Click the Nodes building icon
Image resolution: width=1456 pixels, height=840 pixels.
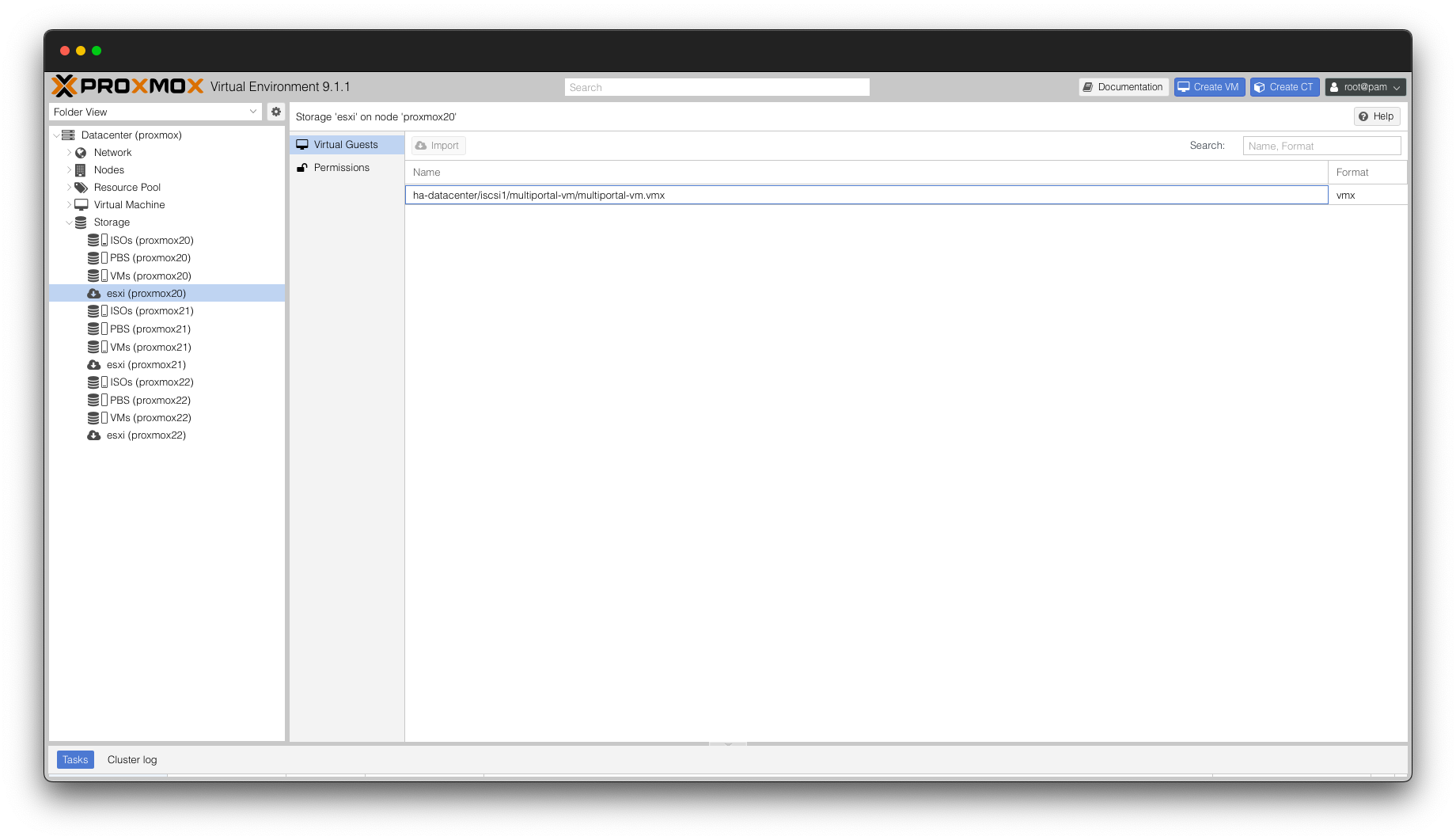81,170
